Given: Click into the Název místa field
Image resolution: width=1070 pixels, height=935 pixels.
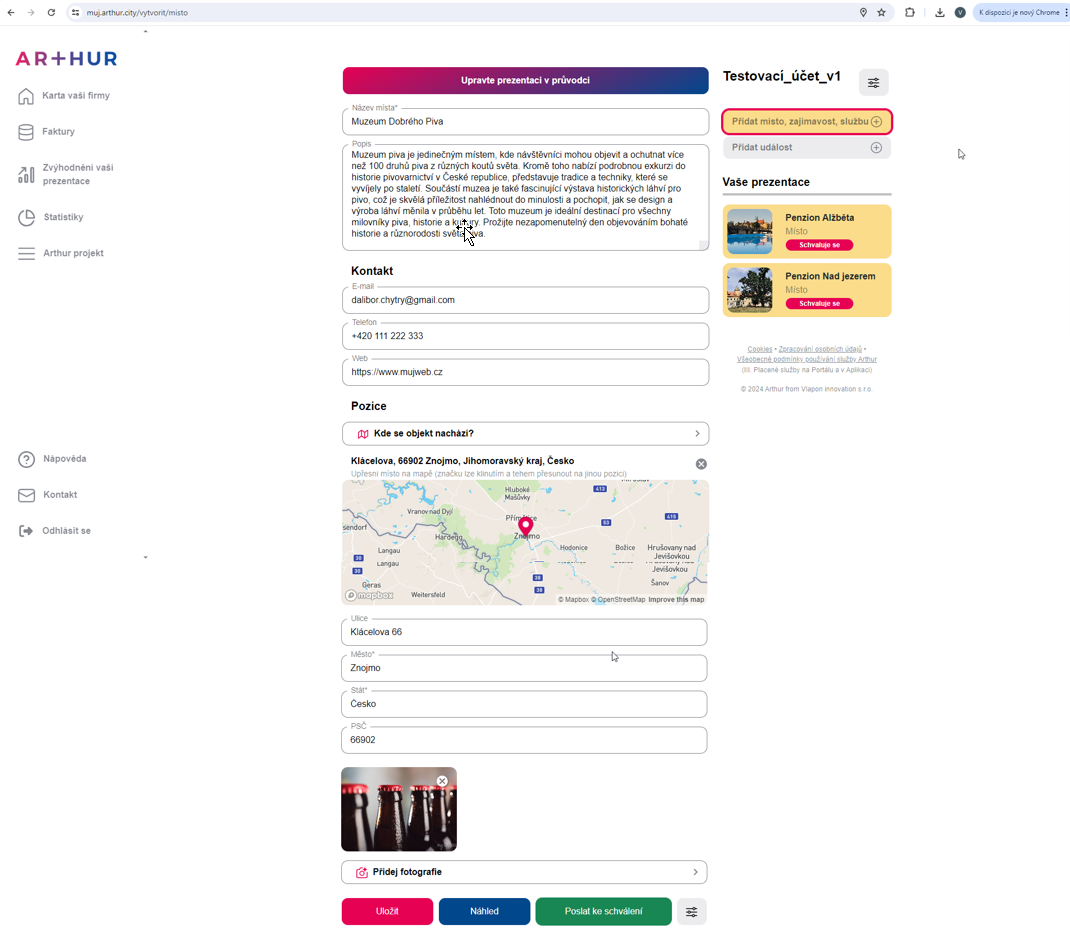Looking at the screenshot, I should click(525, 122).
